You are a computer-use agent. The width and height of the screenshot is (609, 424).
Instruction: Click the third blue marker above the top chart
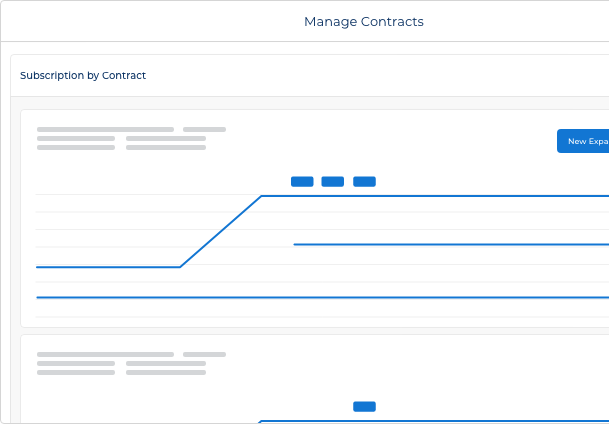(364, 181)
